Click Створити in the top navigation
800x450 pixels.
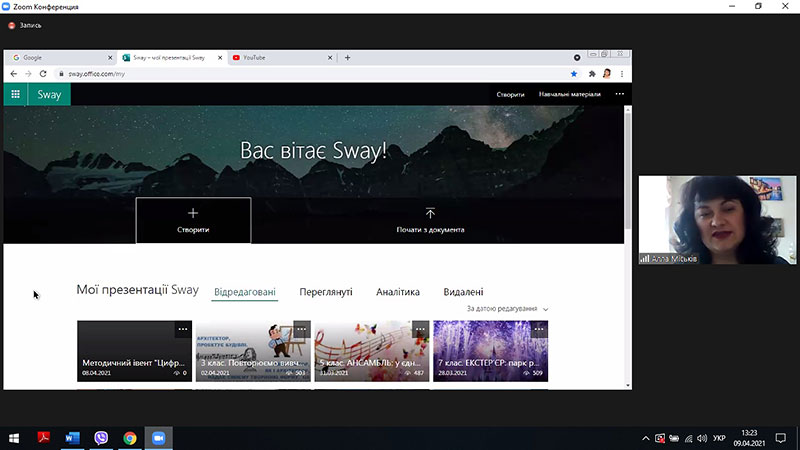point(510,94)
